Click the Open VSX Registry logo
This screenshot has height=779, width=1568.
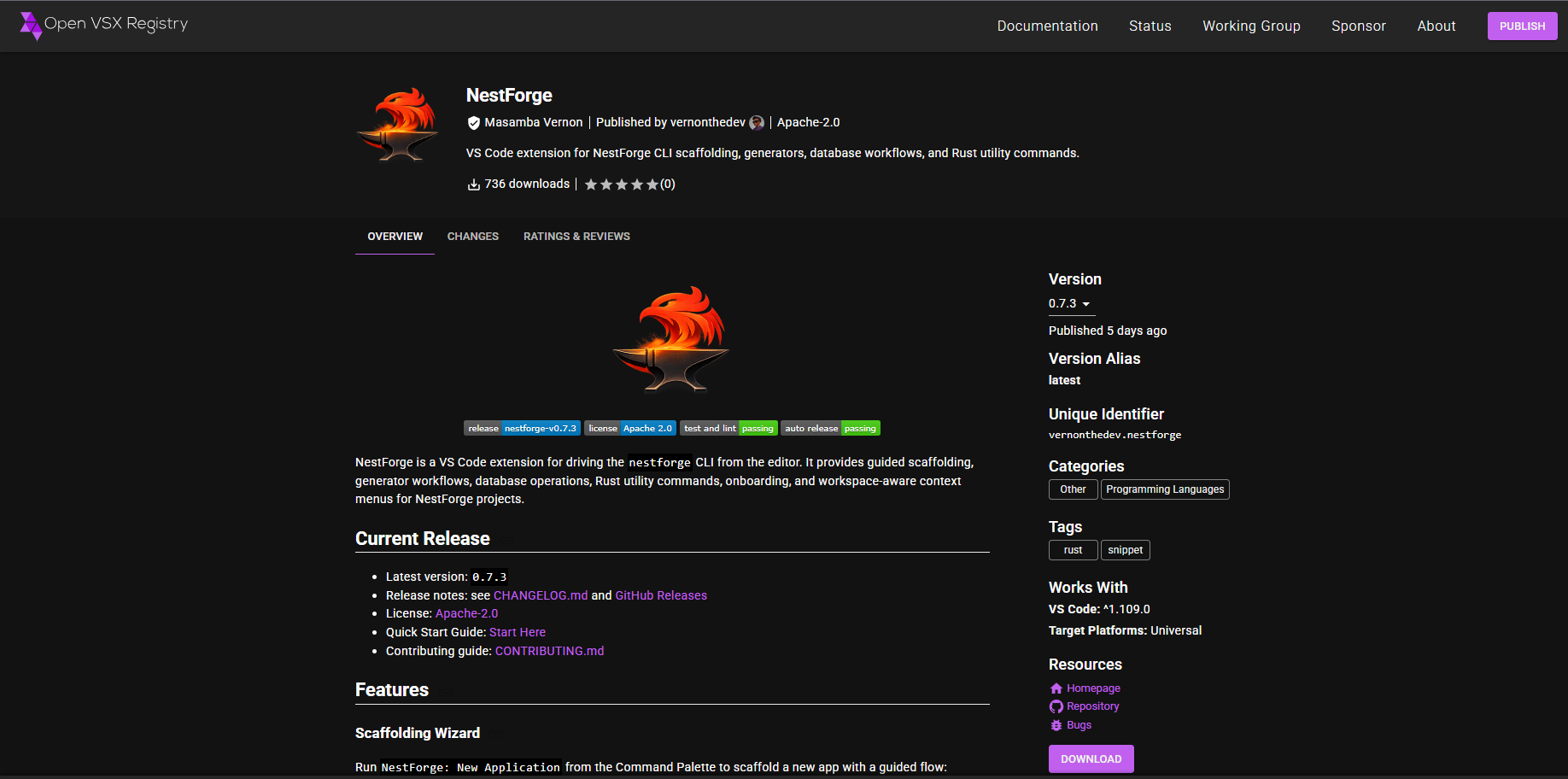[103, 25]
